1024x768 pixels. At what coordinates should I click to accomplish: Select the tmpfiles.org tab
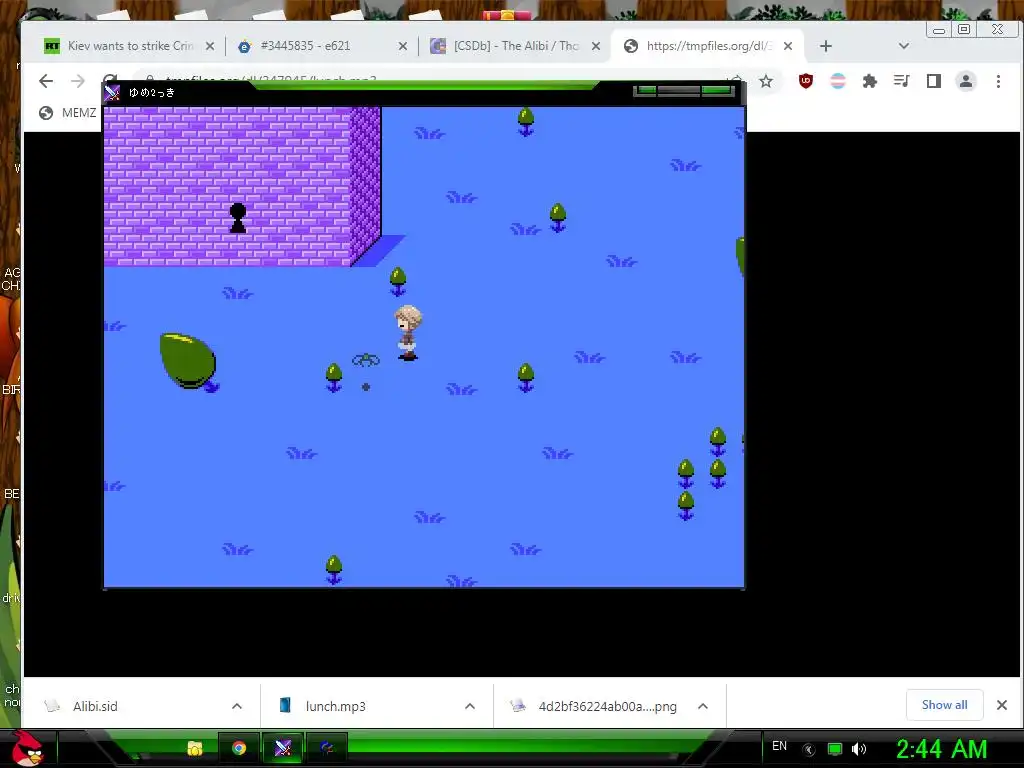pyautogui.click(x=709, y=46)
